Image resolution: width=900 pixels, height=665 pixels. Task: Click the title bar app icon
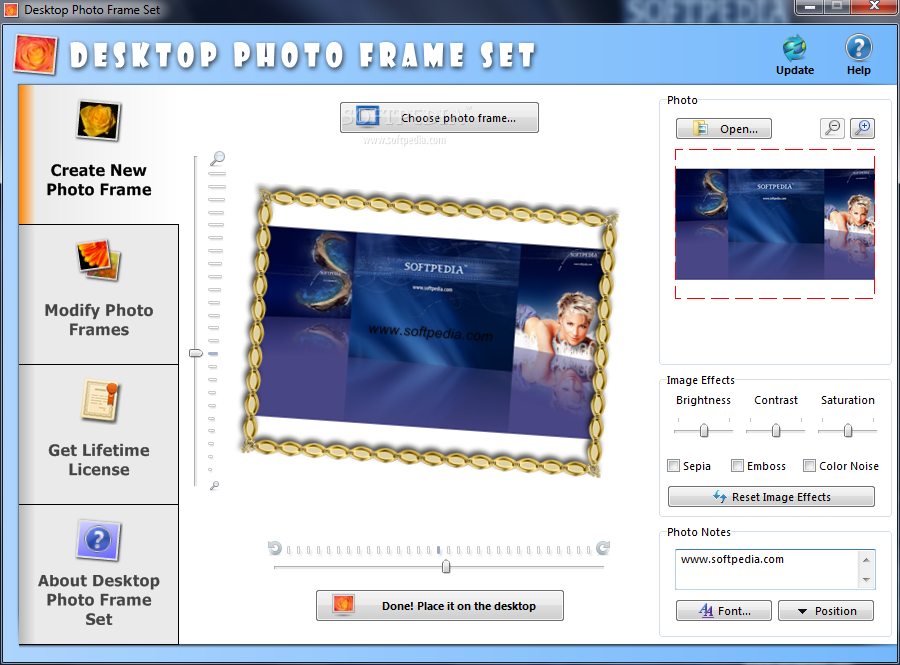point(11,10)
